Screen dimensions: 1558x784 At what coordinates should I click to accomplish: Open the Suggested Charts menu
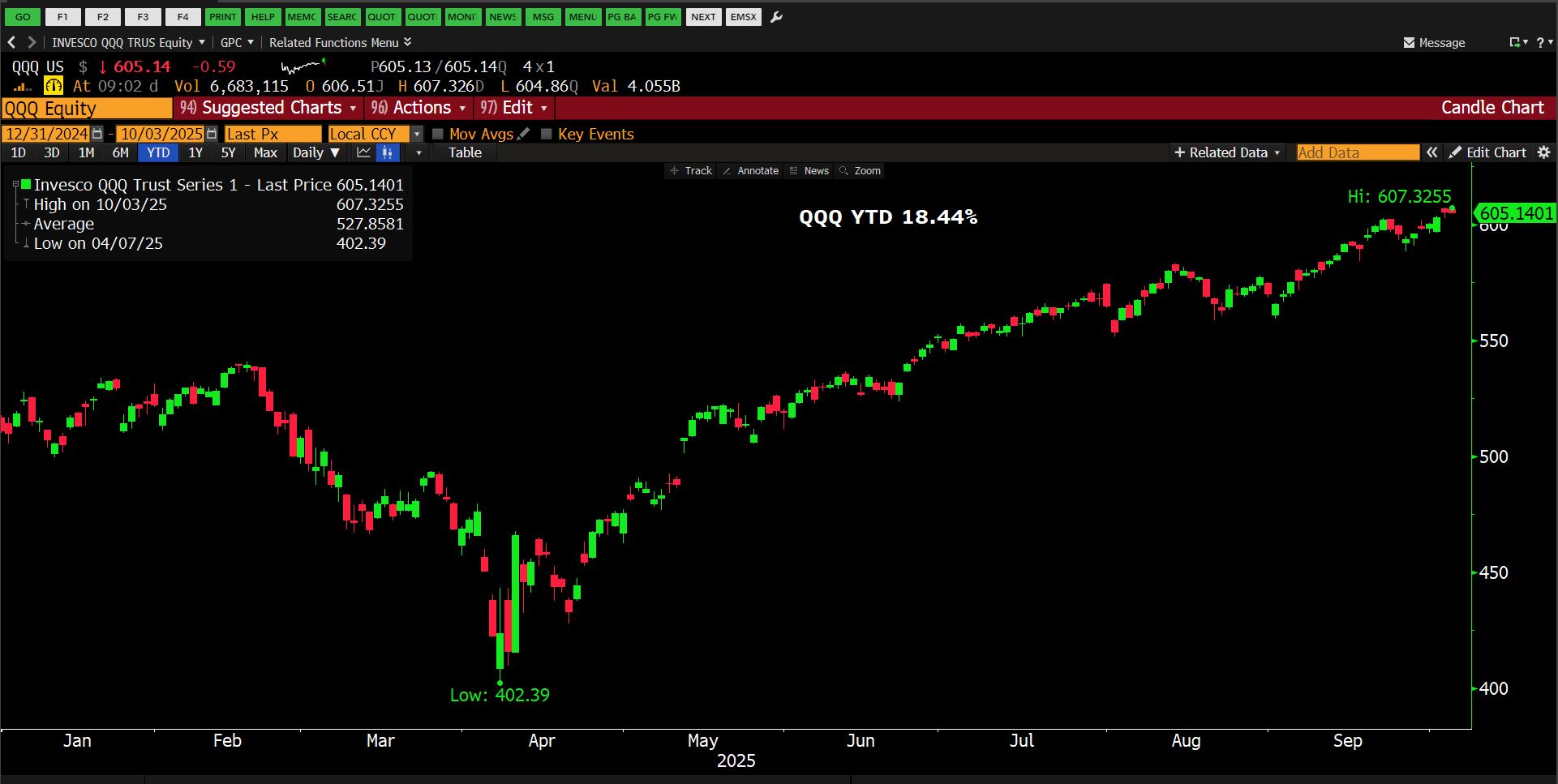[268, 108]
